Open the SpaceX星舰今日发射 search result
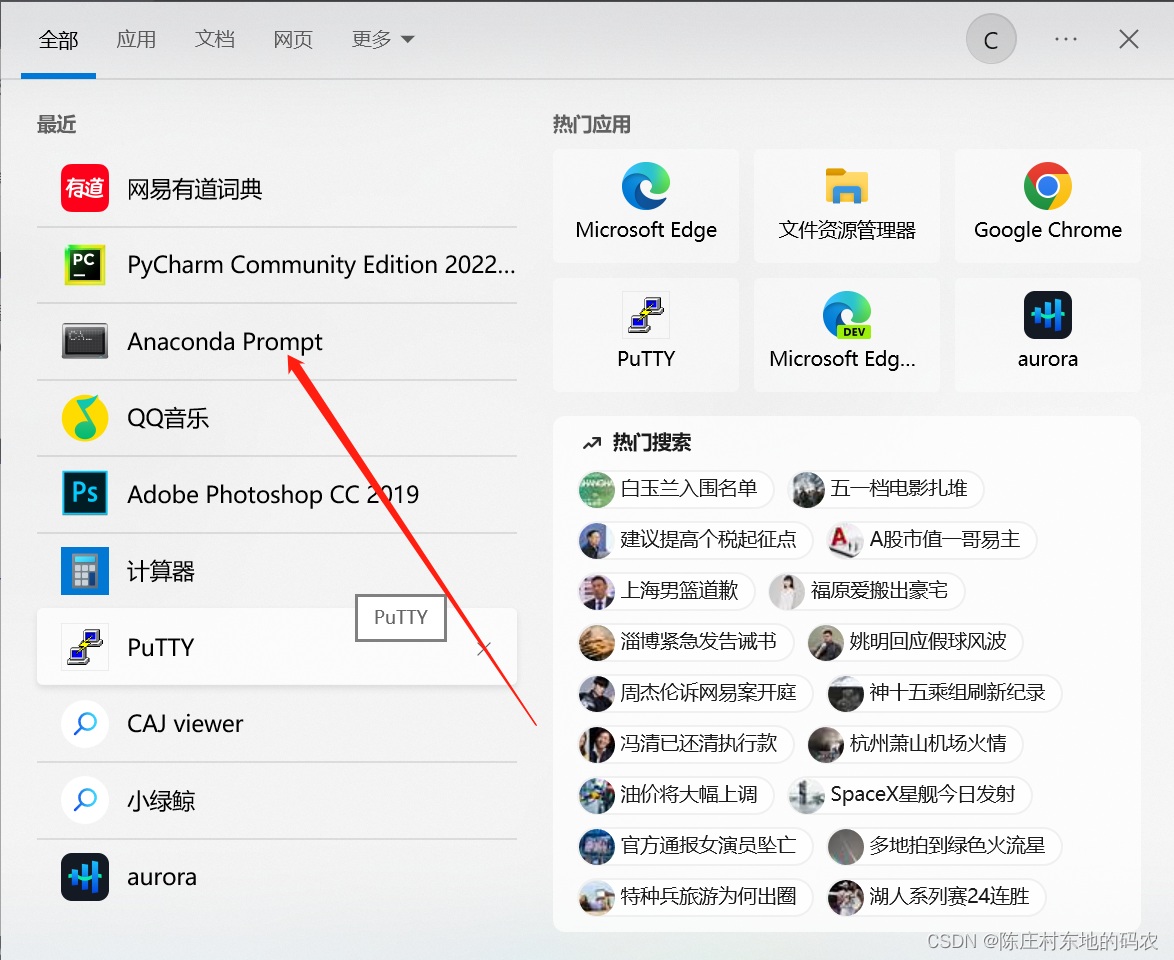 tap(908, 795)
